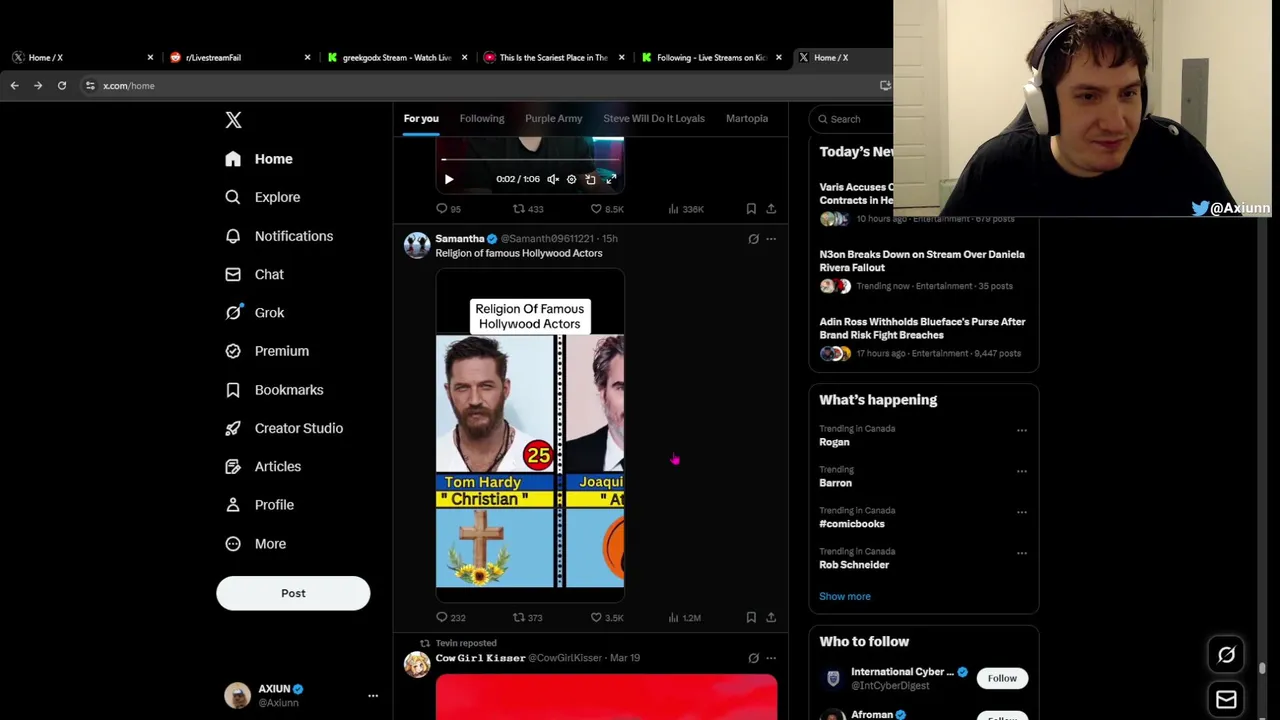The image size is (1280, 720).
Task: View analytics for post with 336K views
Action: tap(686, 209)
